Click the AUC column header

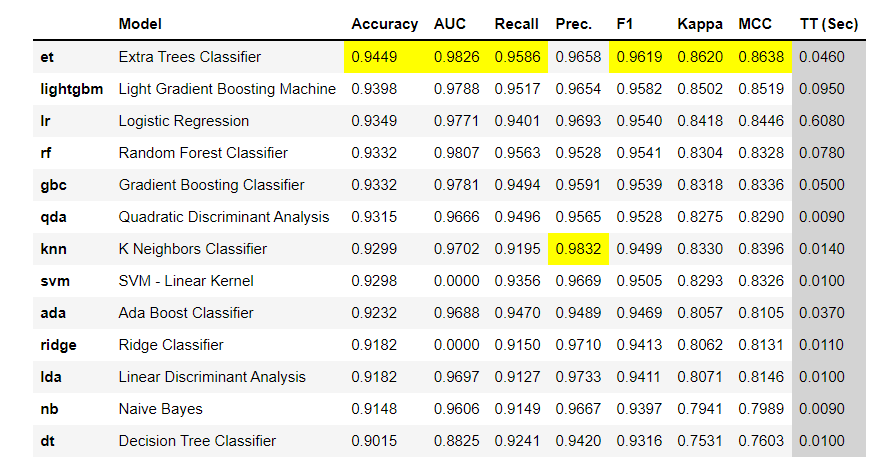(449, 24)
